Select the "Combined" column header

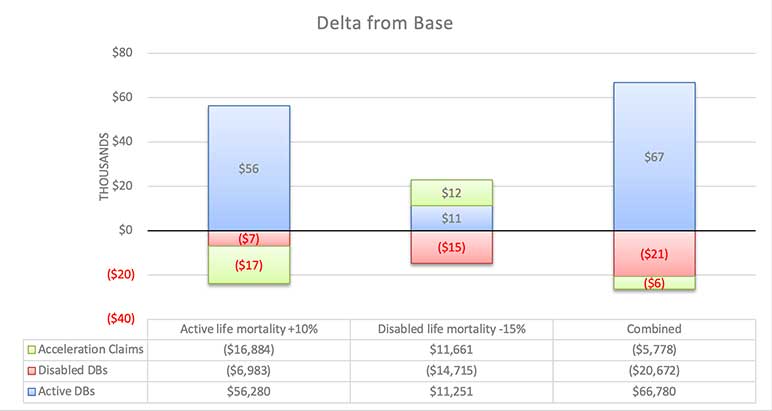pos(654,329)
